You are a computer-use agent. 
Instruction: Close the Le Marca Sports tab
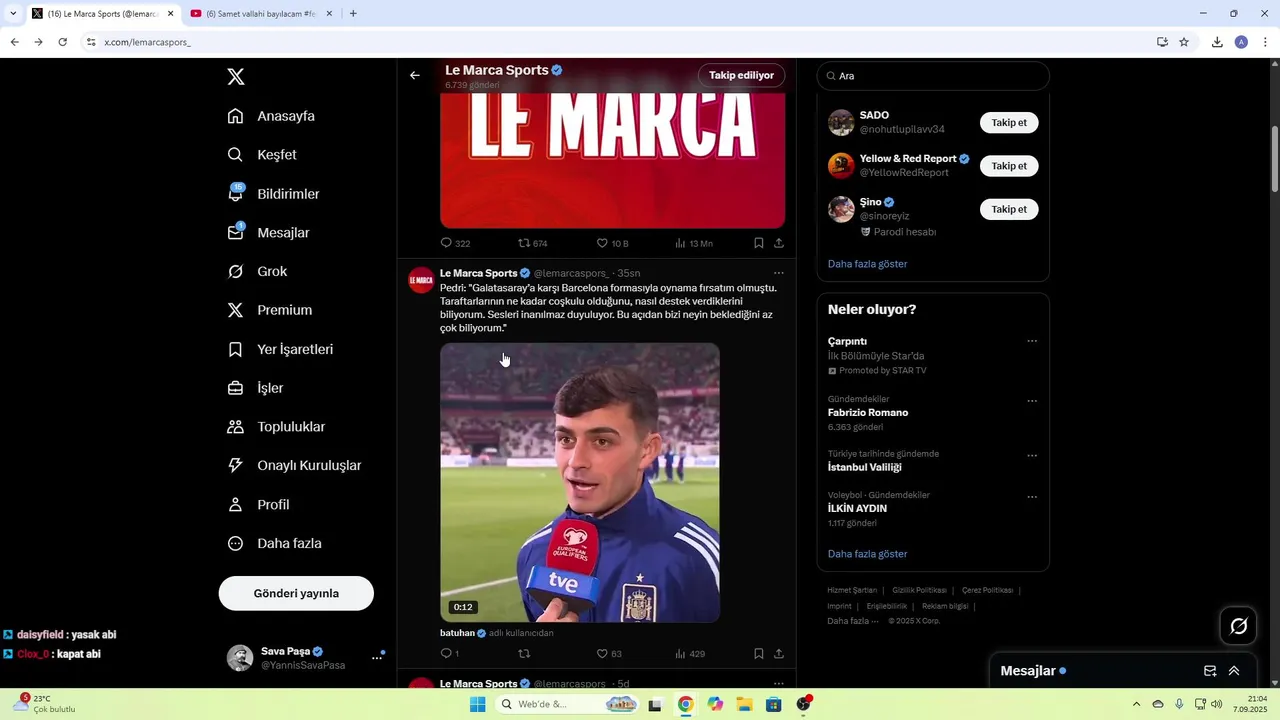pos(170,14)
